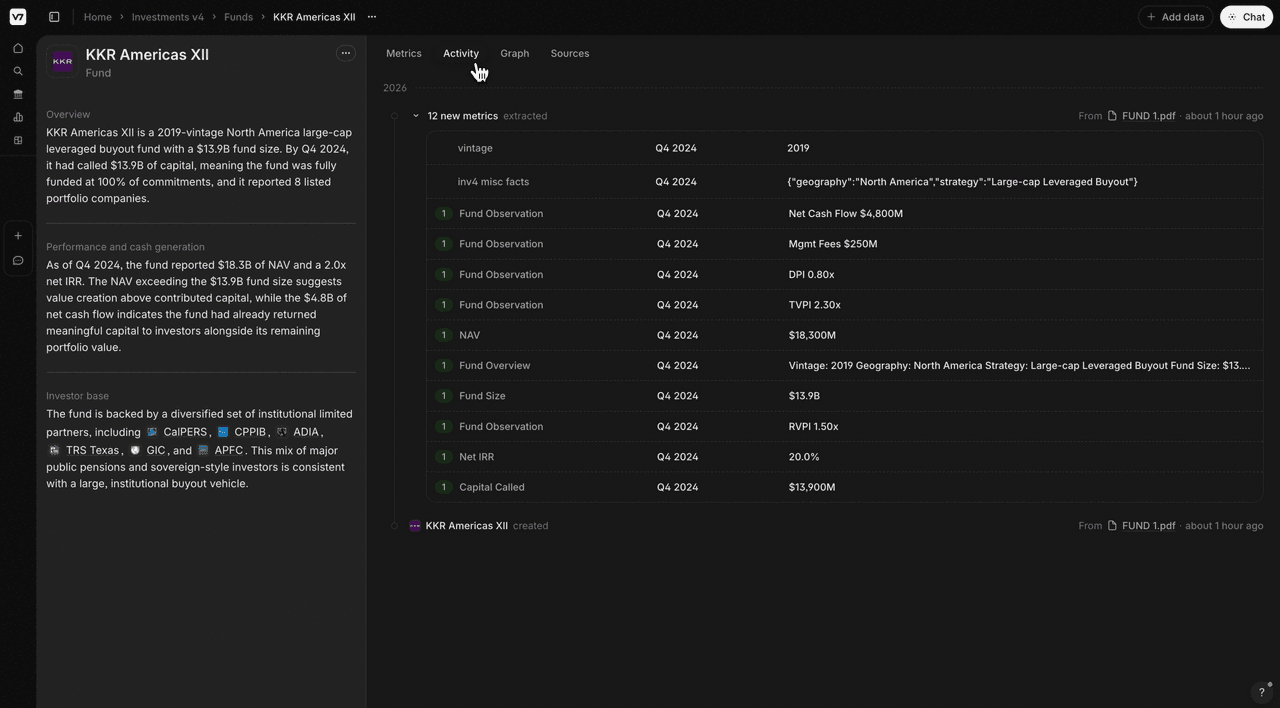Screen dimensions: 1280x708
Task: Open FUND 1.pdf link in created row
Action: coord(1149,526)
